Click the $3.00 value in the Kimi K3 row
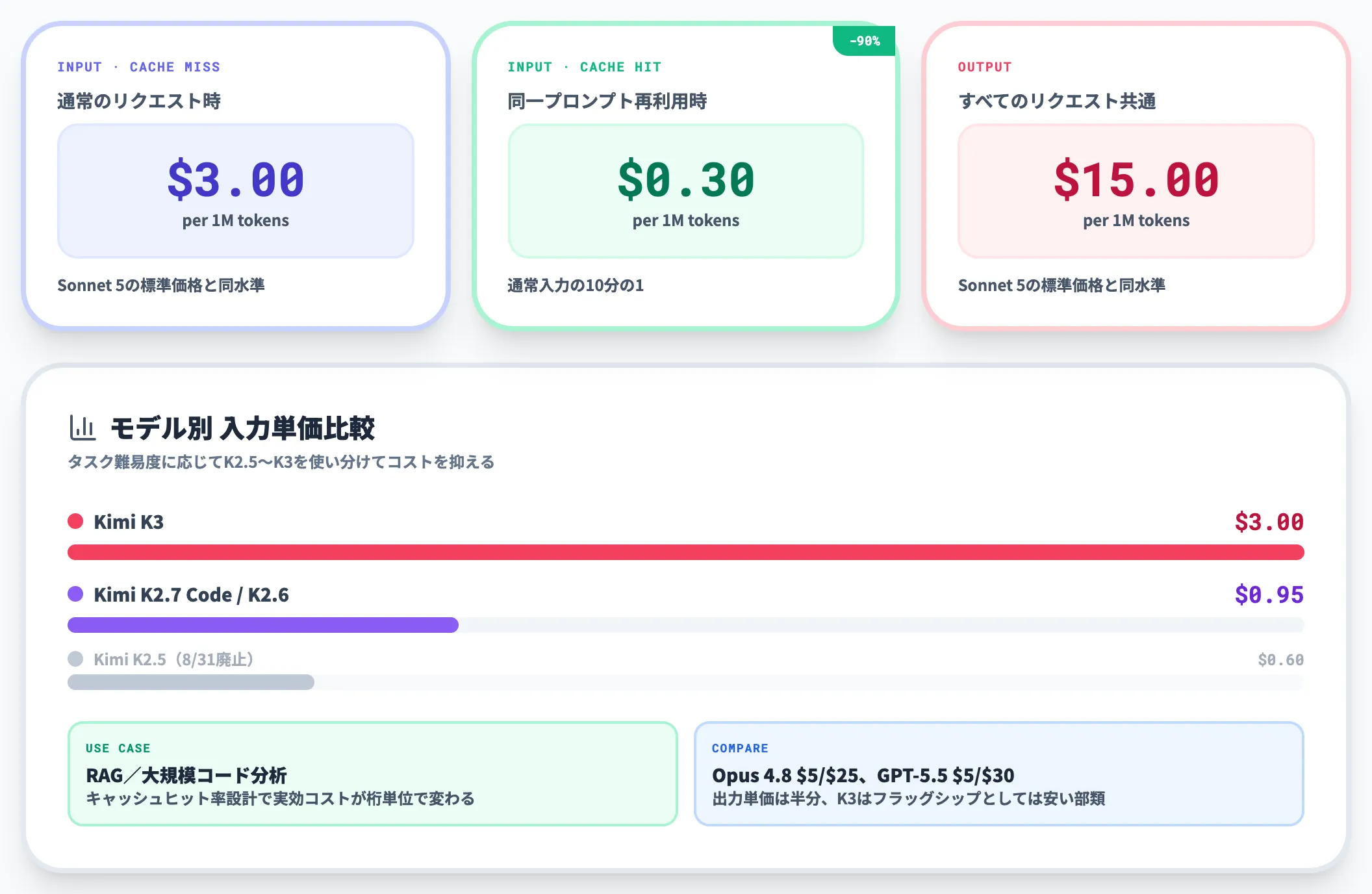Image resolution: width=1372 pixels, height=894 pixels. click(1269, 522)
